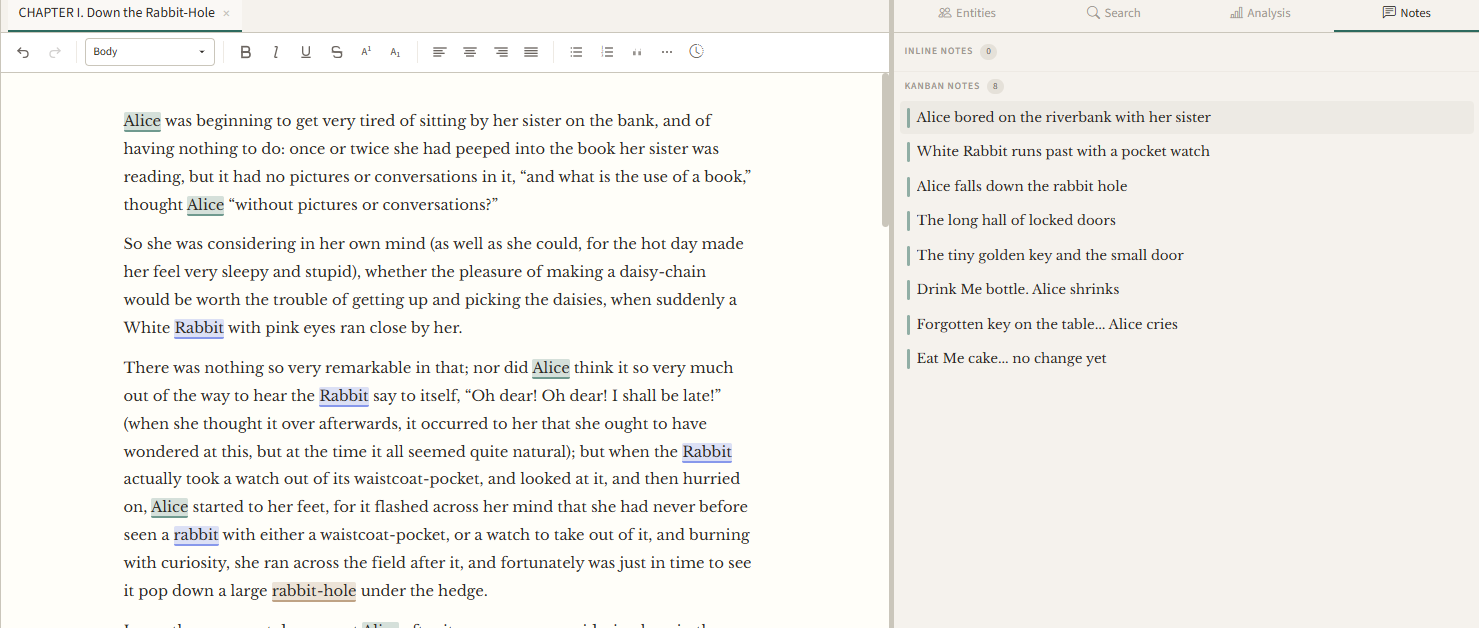Viewport: 1479px width, 628px height.
Task: Undo the last edit
Action: 23,52
